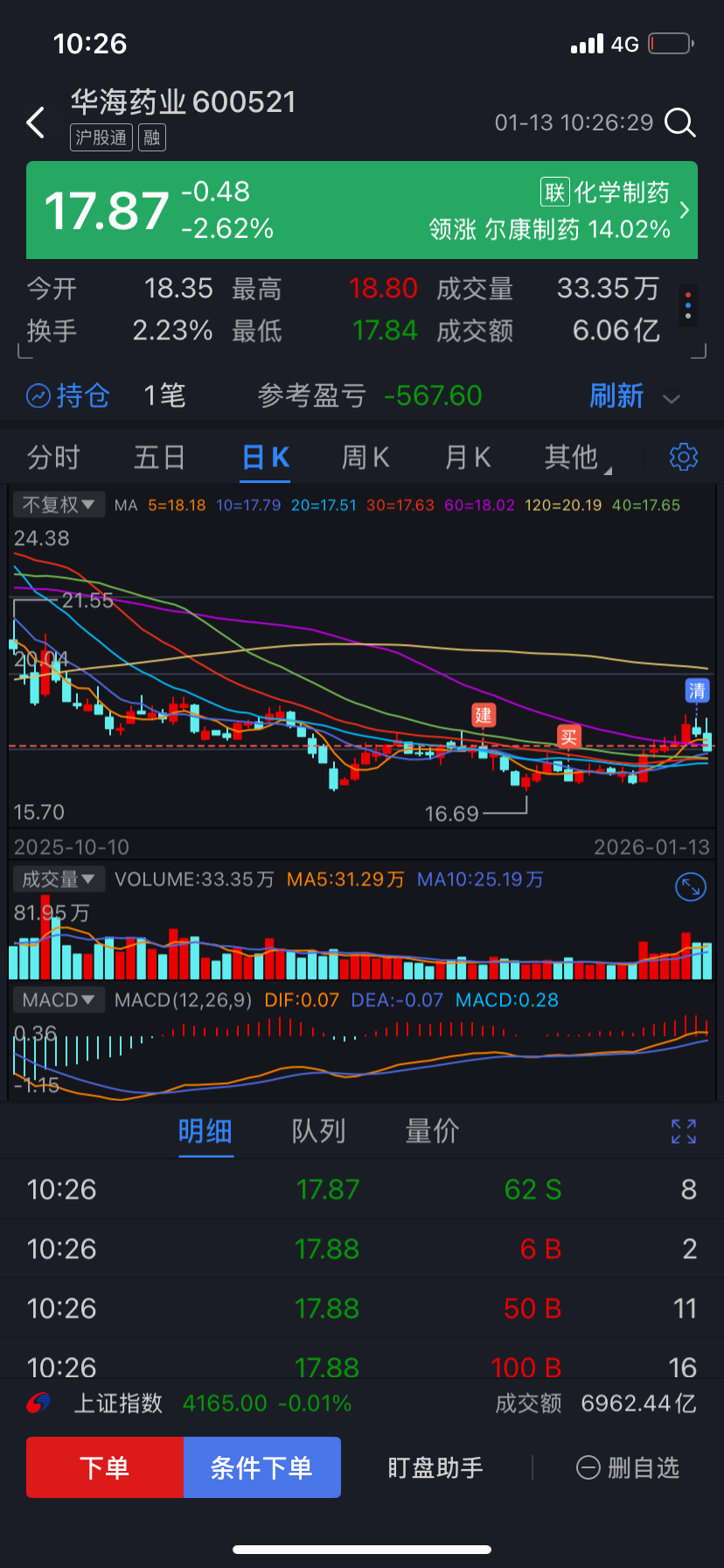Click 删自选 remove from watchlist
Screen dimensions: 724x1568
[x=628, y=1467]
